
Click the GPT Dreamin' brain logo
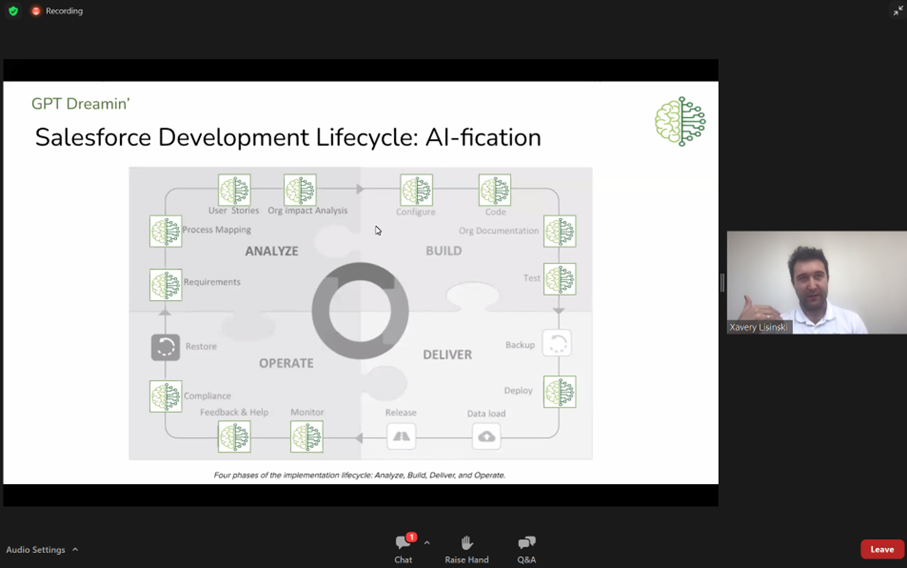pos(680,121)
